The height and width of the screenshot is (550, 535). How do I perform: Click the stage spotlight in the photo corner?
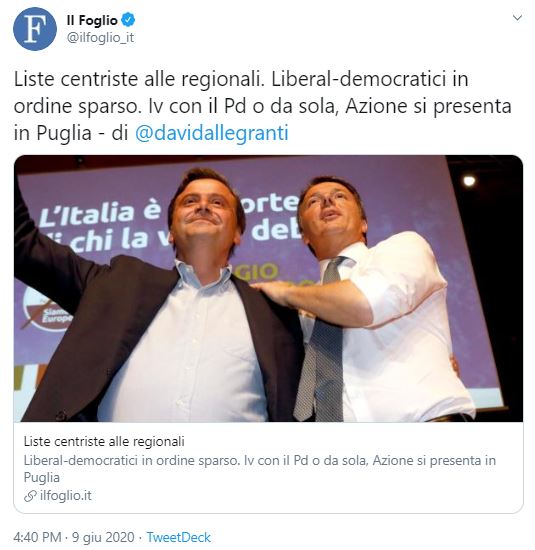(469, 181)
